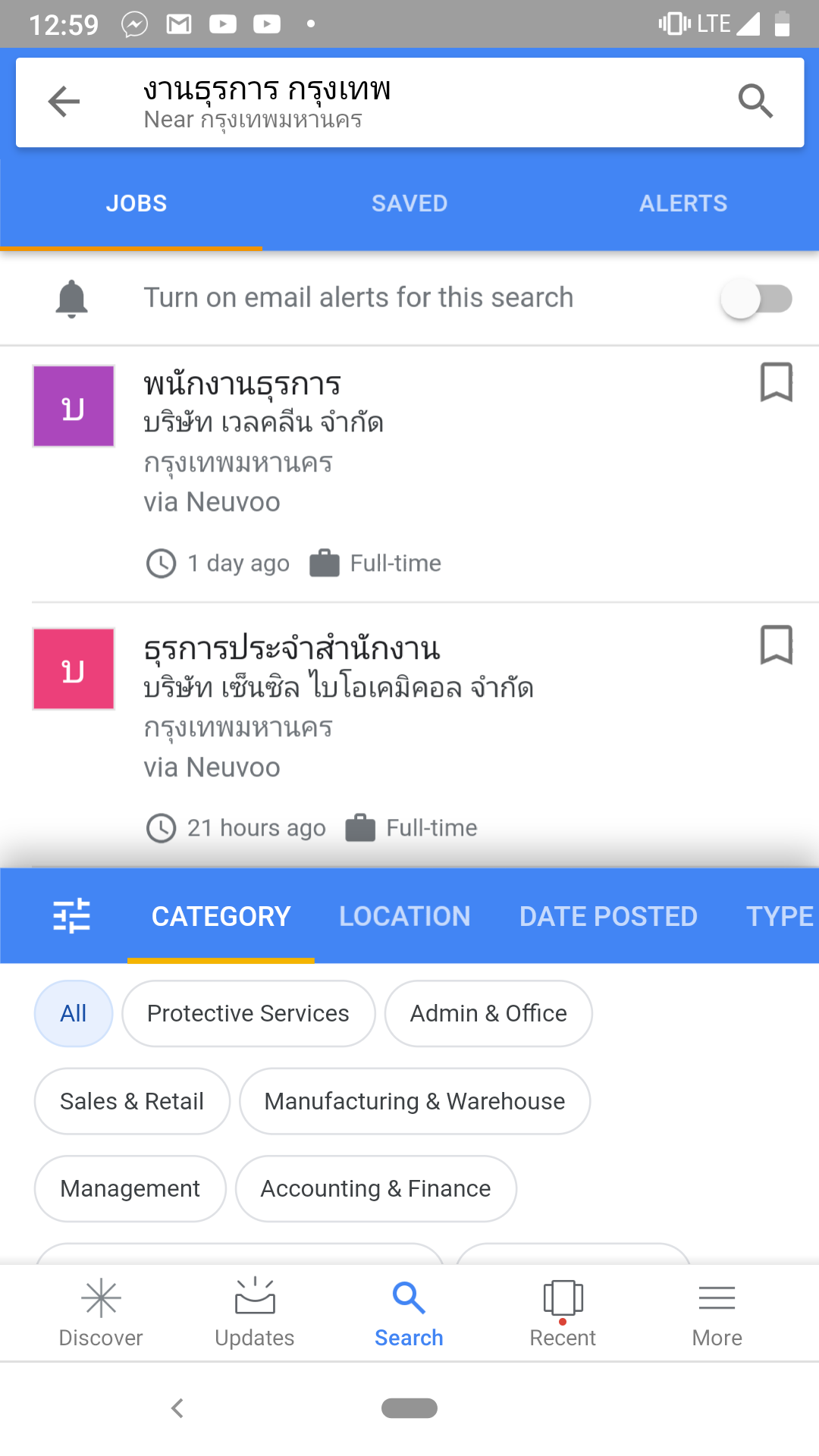Open the More menu icon
Viewport: 819px width, 1456px height.
pyautogui.click(x=717, y=1298)
